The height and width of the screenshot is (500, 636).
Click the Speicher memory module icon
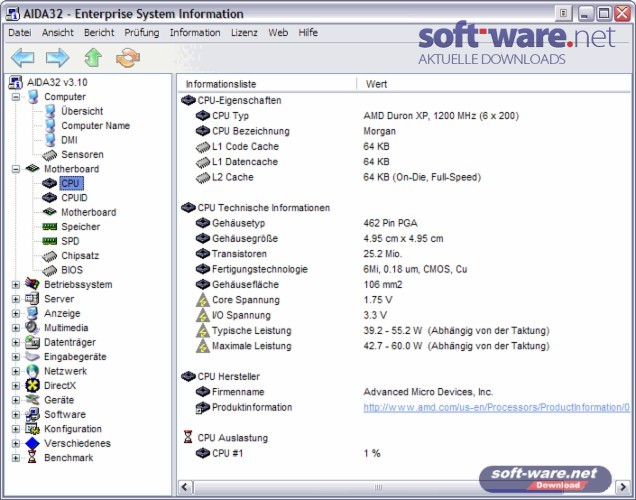coord(49,227)
